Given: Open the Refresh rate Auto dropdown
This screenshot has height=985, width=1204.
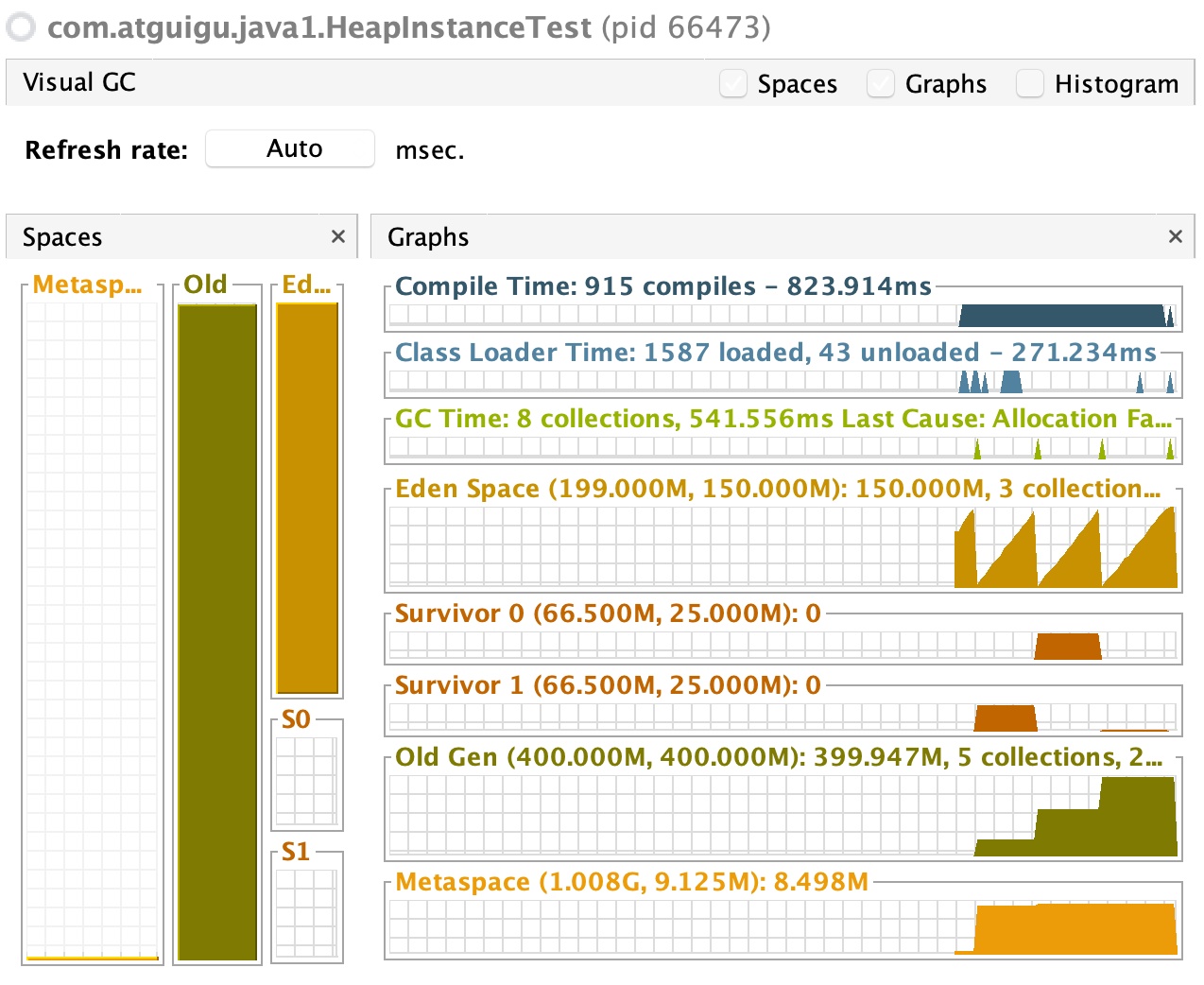Looking at the screenshot, I should pyautogui.click(x=290, y=148).
